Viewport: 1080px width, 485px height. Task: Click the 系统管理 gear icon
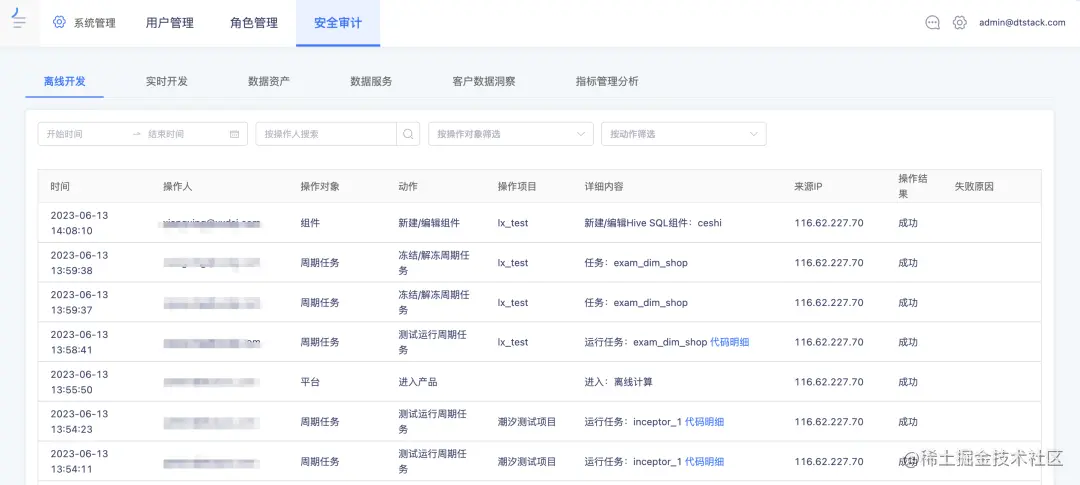pos(59,22)
